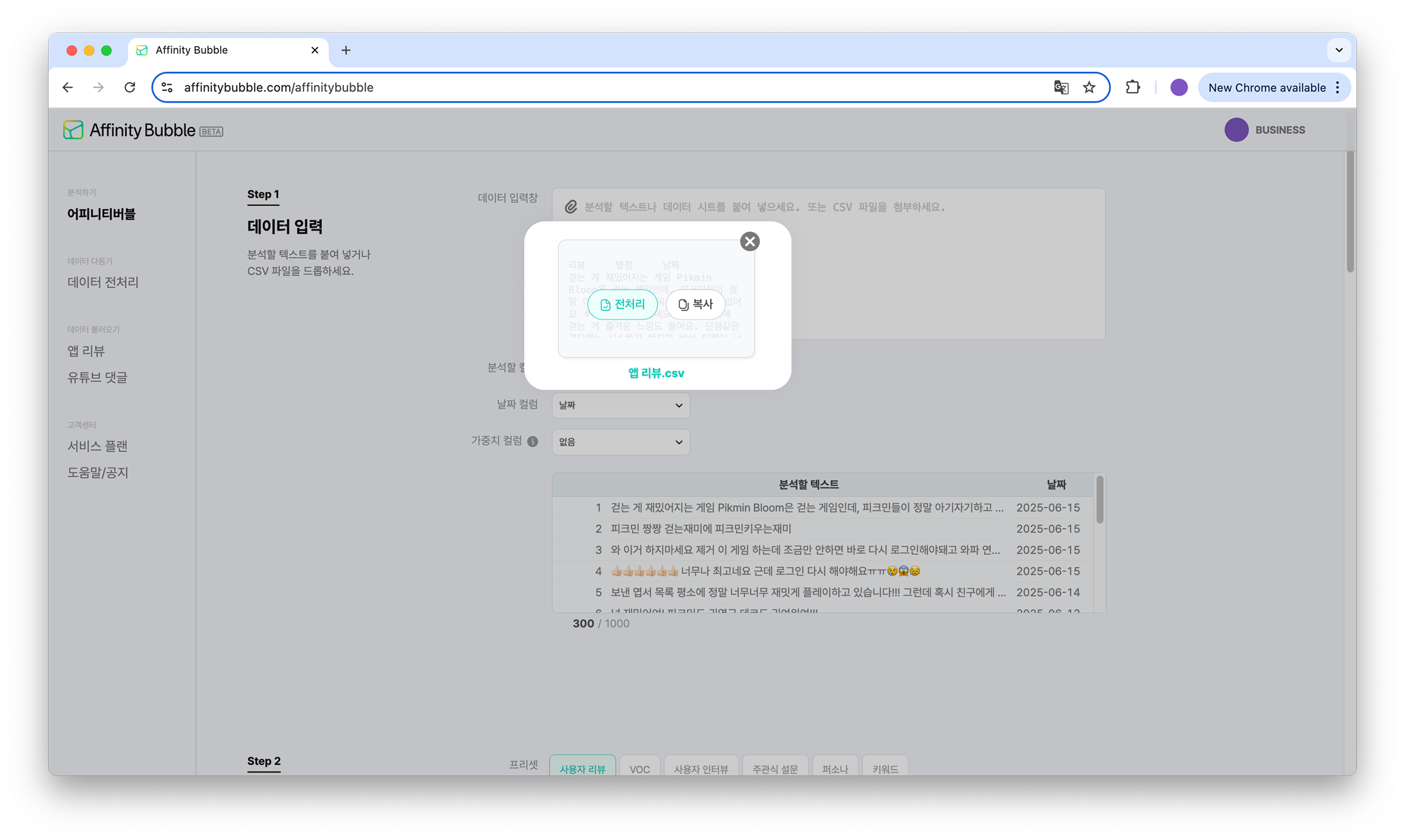Click the Affinity Bubble logo icon
1405x840 pixels.
73,130
